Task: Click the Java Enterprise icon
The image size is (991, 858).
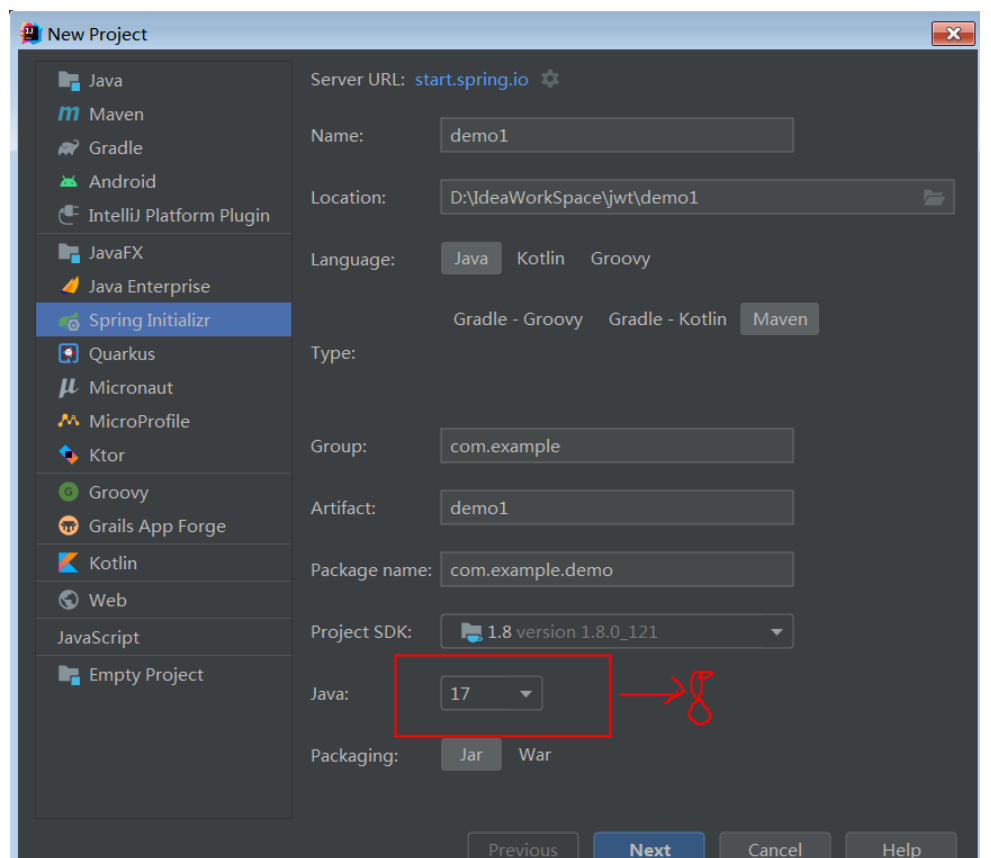Action: point(69,286)
